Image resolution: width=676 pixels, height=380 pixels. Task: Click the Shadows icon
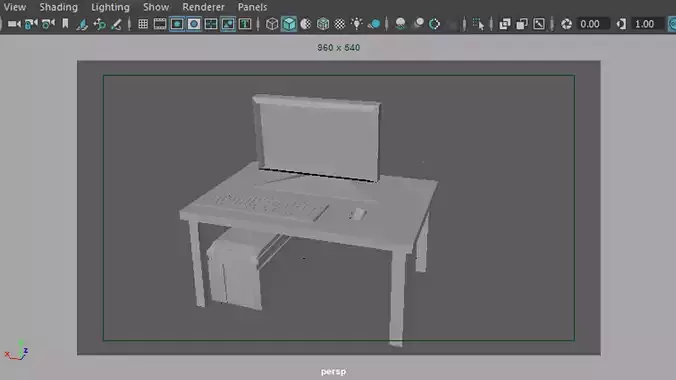(x=374, y=24)
